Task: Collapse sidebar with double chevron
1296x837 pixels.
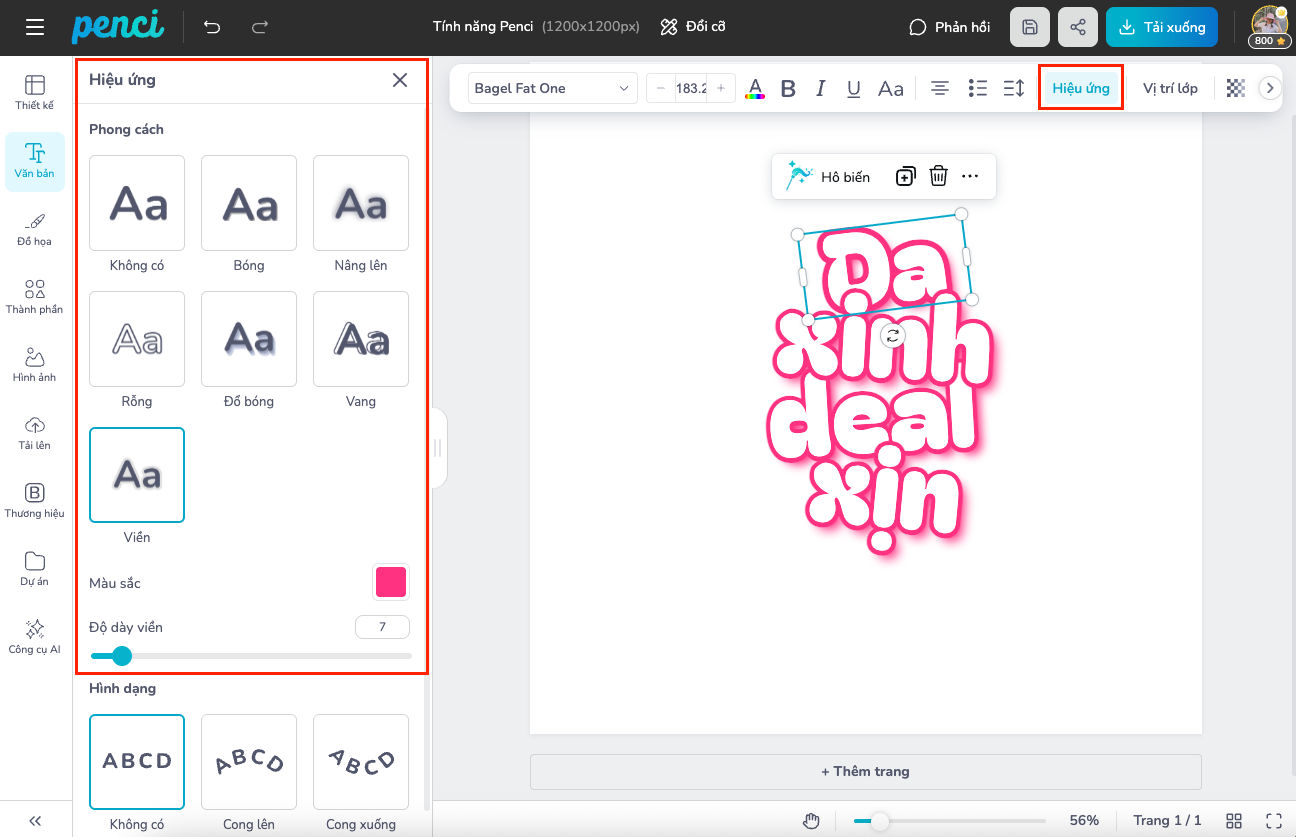Action: [x=35, y=820]
